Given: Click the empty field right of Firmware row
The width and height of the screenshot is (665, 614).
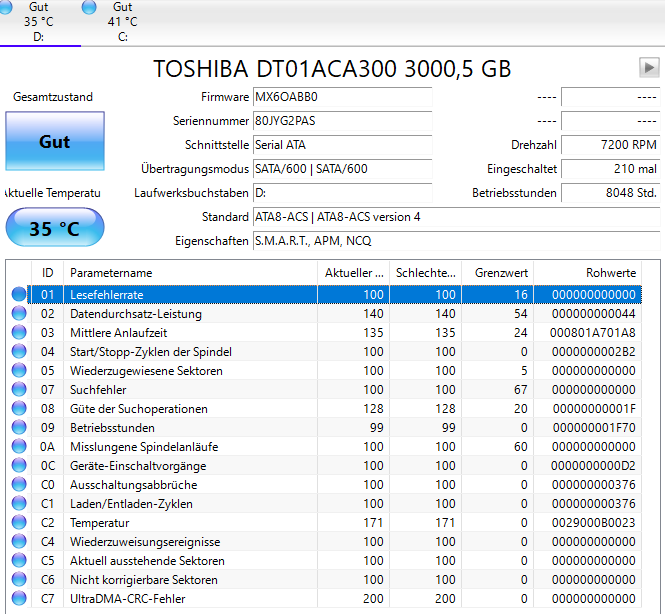Looking at the screenshot, I should pos(611,97).
